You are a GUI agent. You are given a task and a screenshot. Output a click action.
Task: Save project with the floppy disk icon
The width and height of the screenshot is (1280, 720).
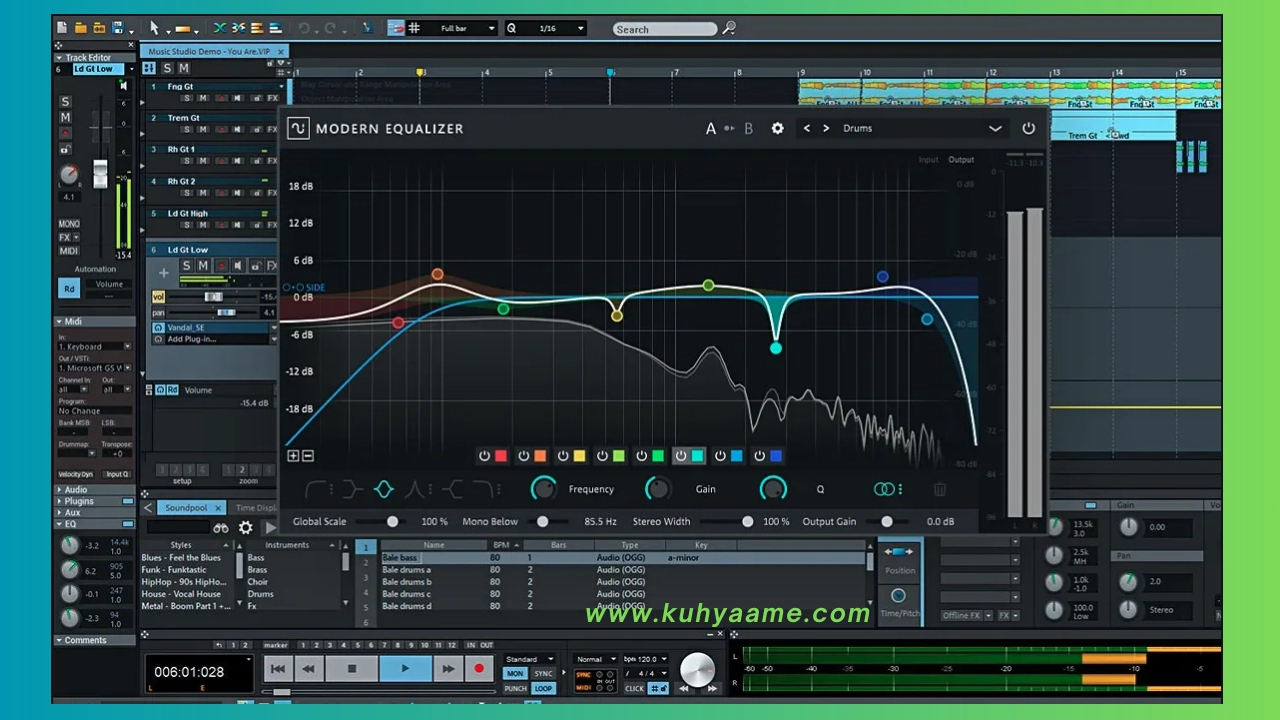(118, 28)
